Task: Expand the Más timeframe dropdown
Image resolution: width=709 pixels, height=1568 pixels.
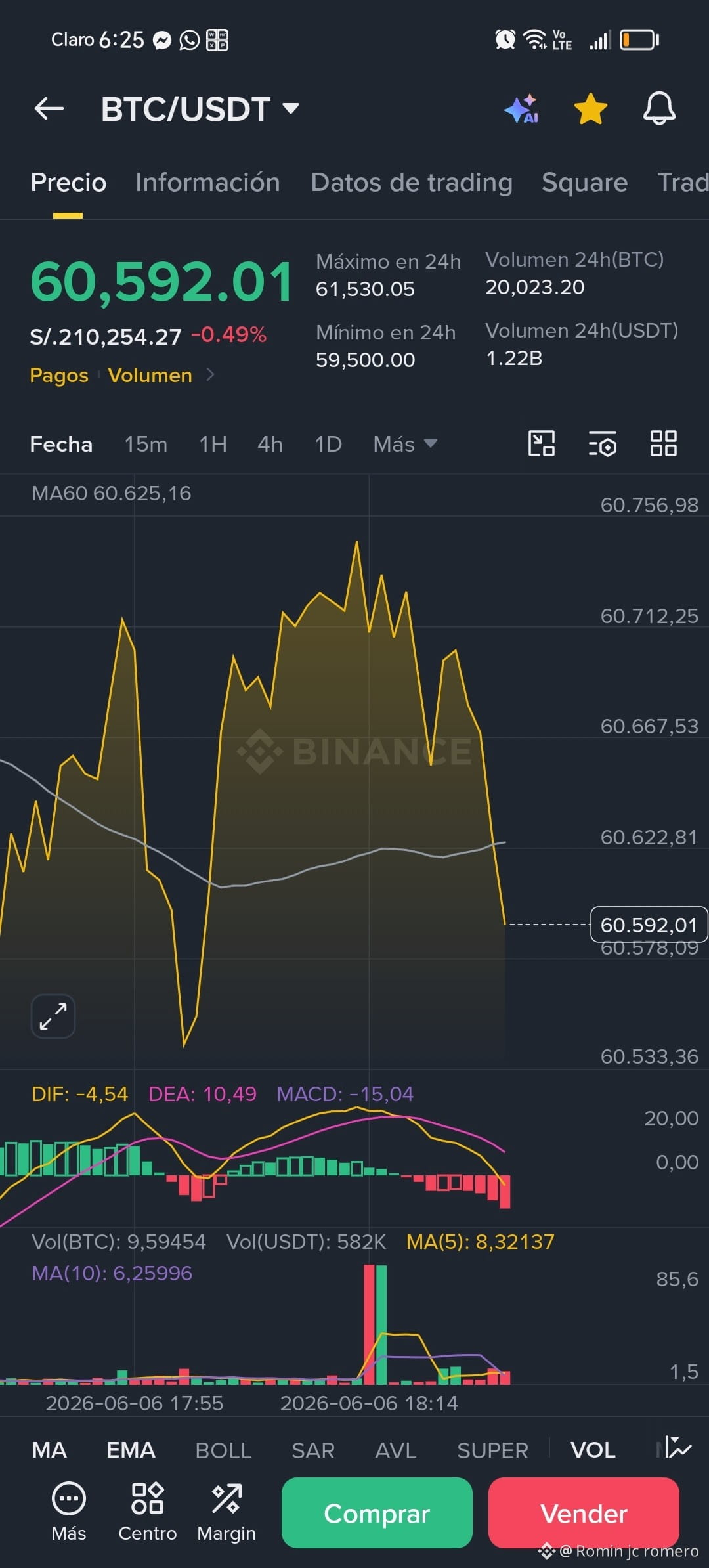Action: point(405,444)
